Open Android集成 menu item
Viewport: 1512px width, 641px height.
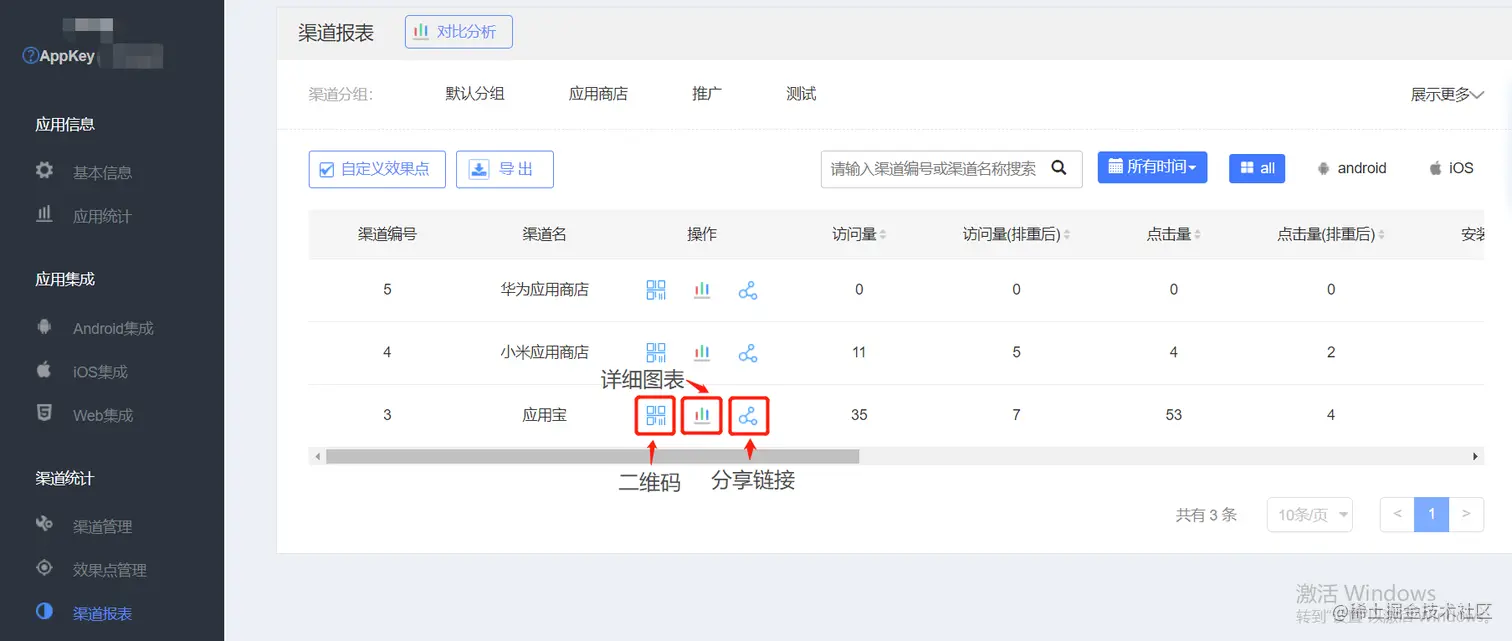(113, 328)
